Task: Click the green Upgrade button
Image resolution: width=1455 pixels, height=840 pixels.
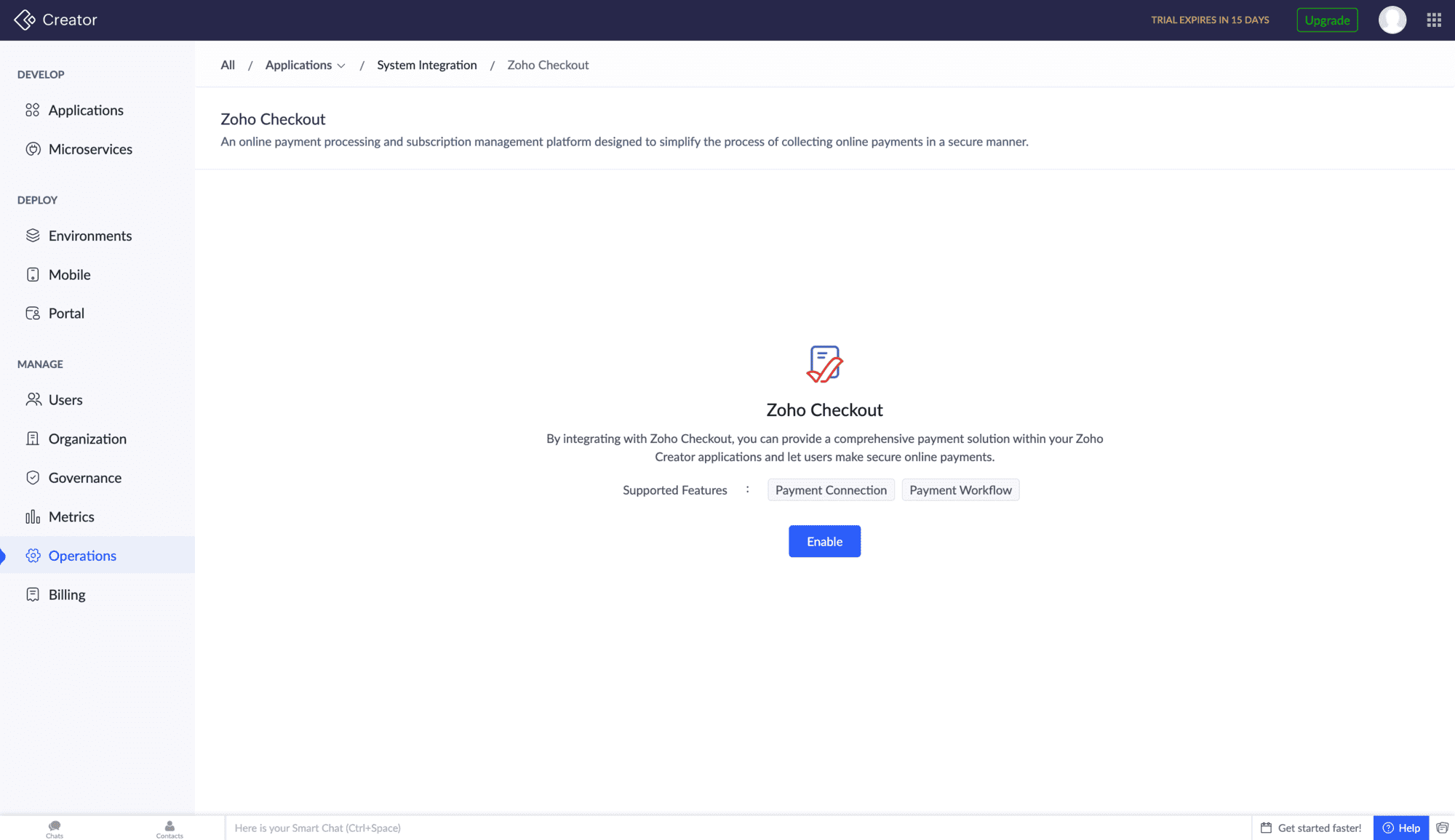Action: [x=1327, y=20]
